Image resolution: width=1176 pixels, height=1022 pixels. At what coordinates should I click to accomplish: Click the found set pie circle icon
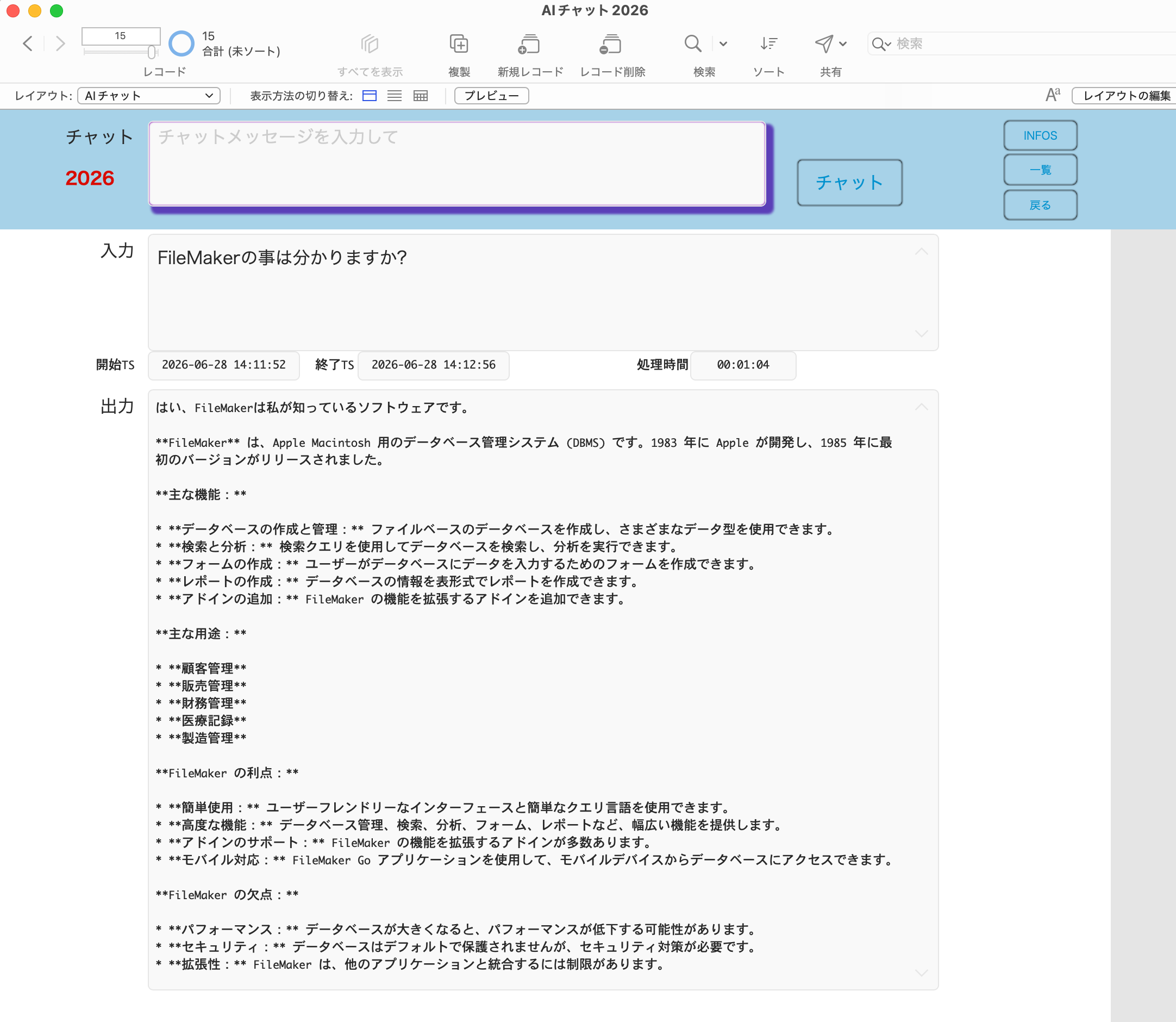tap(182, 43)
